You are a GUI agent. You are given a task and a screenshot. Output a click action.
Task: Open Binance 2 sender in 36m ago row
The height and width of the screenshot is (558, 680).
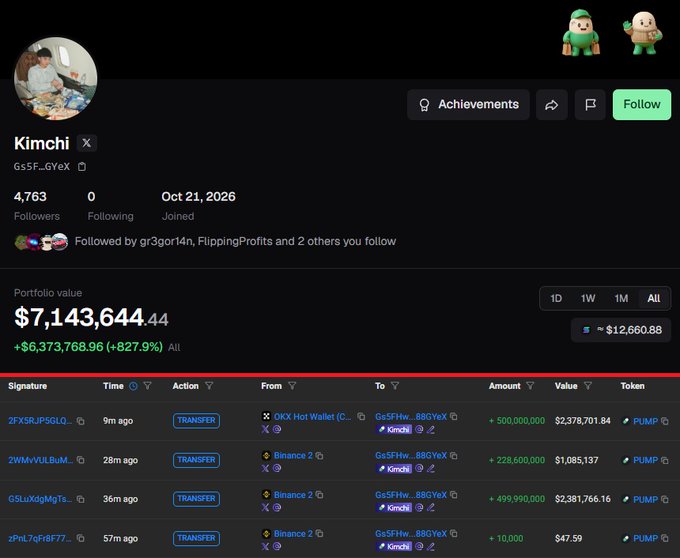coord(293,495)
